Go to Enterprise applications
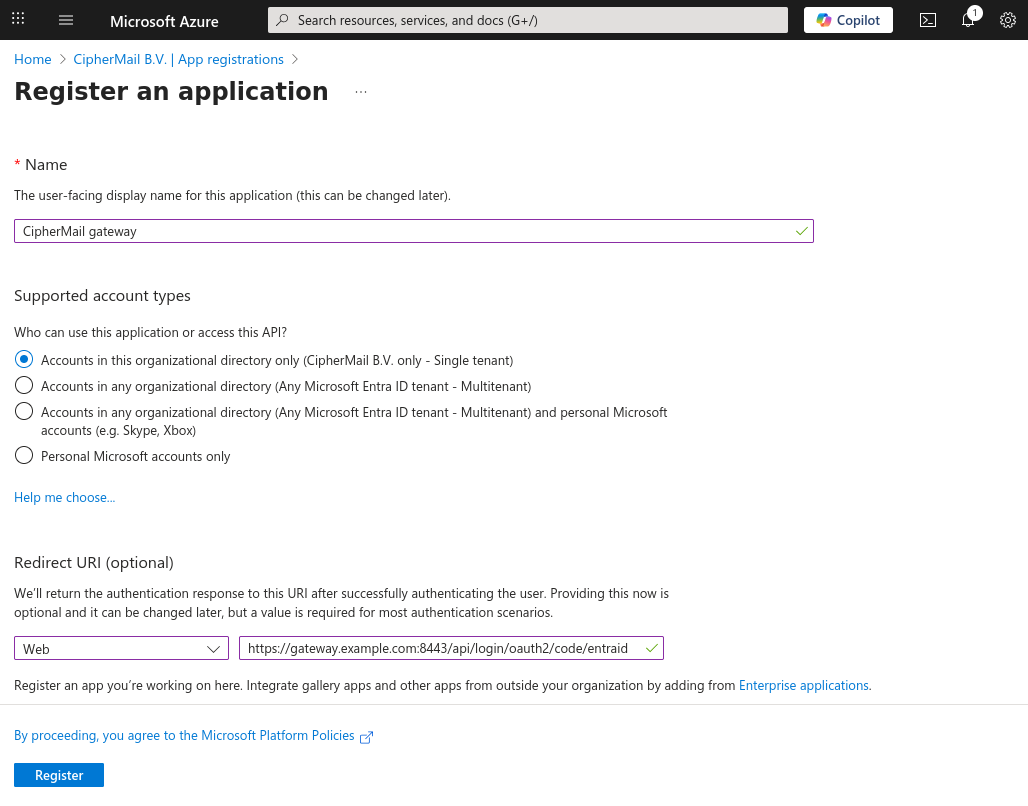1028x806 pixels. point(803,685)
